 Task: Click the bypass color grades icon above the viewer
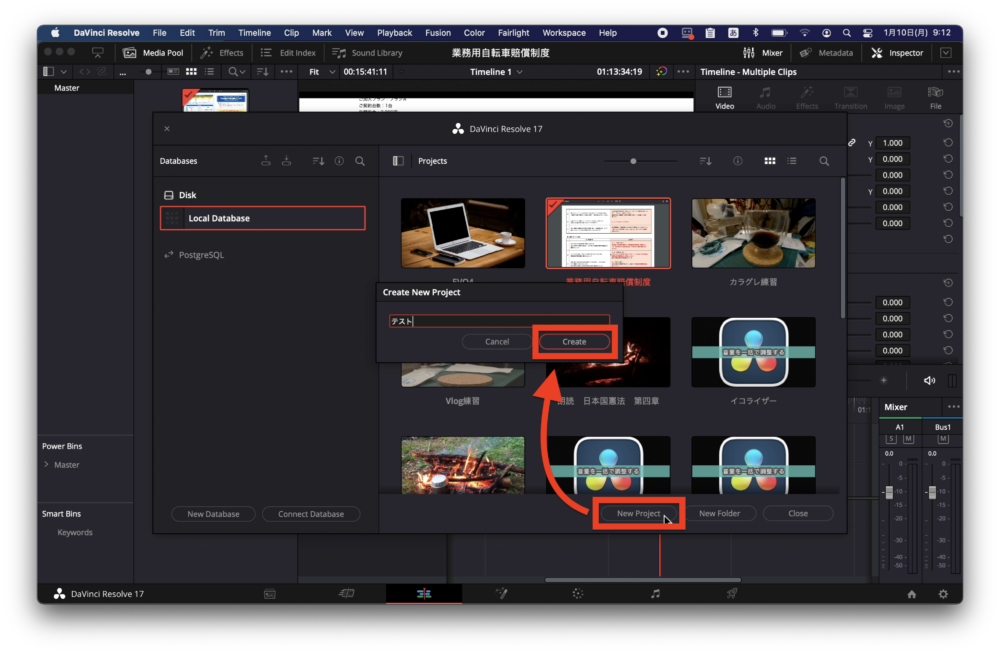[x=662, y=71]
